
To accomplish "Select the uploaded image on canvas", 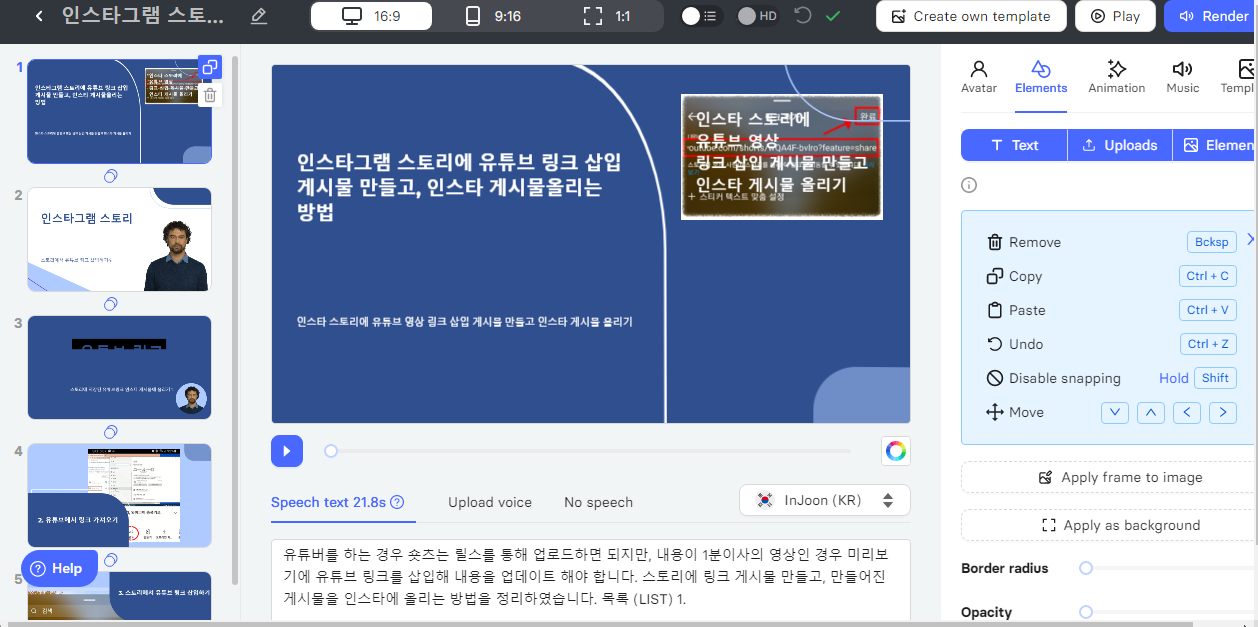I will click(781, 157).
